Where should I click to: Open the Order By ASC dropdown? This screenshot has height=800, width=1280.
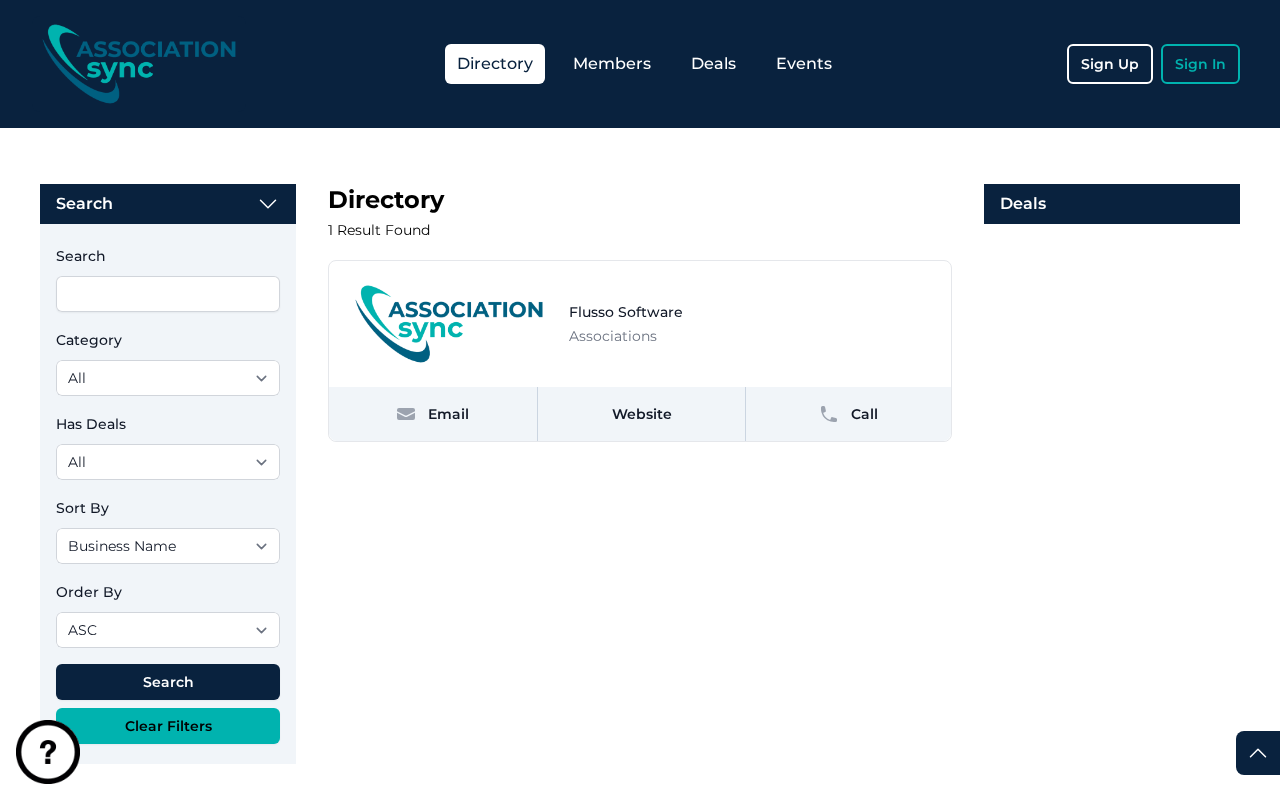pyautogui.click(x=168, y=630)
